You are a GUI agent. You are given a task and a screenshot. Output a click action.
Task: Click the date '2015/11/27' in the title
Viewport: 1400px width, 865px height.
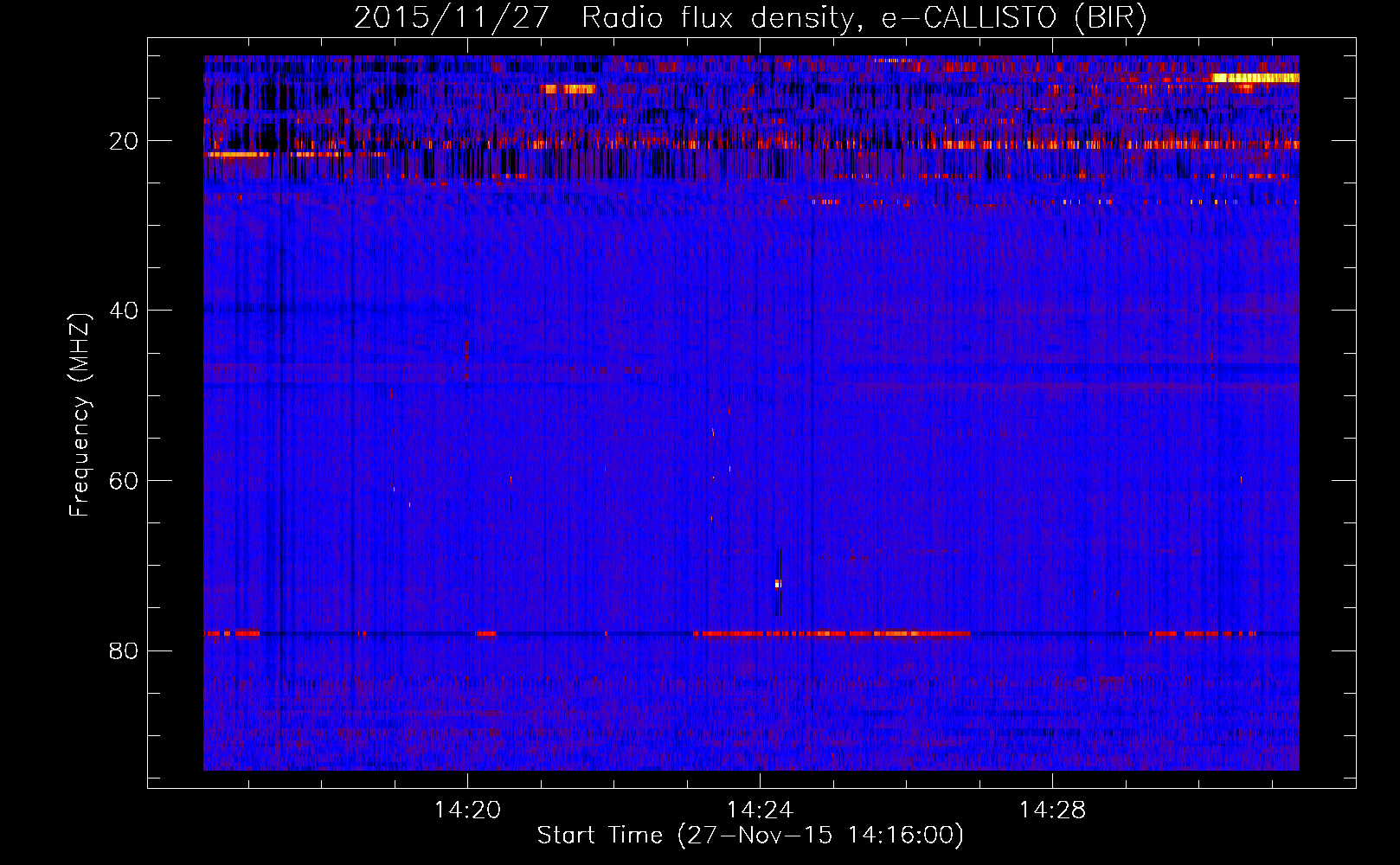pos(451,18)
